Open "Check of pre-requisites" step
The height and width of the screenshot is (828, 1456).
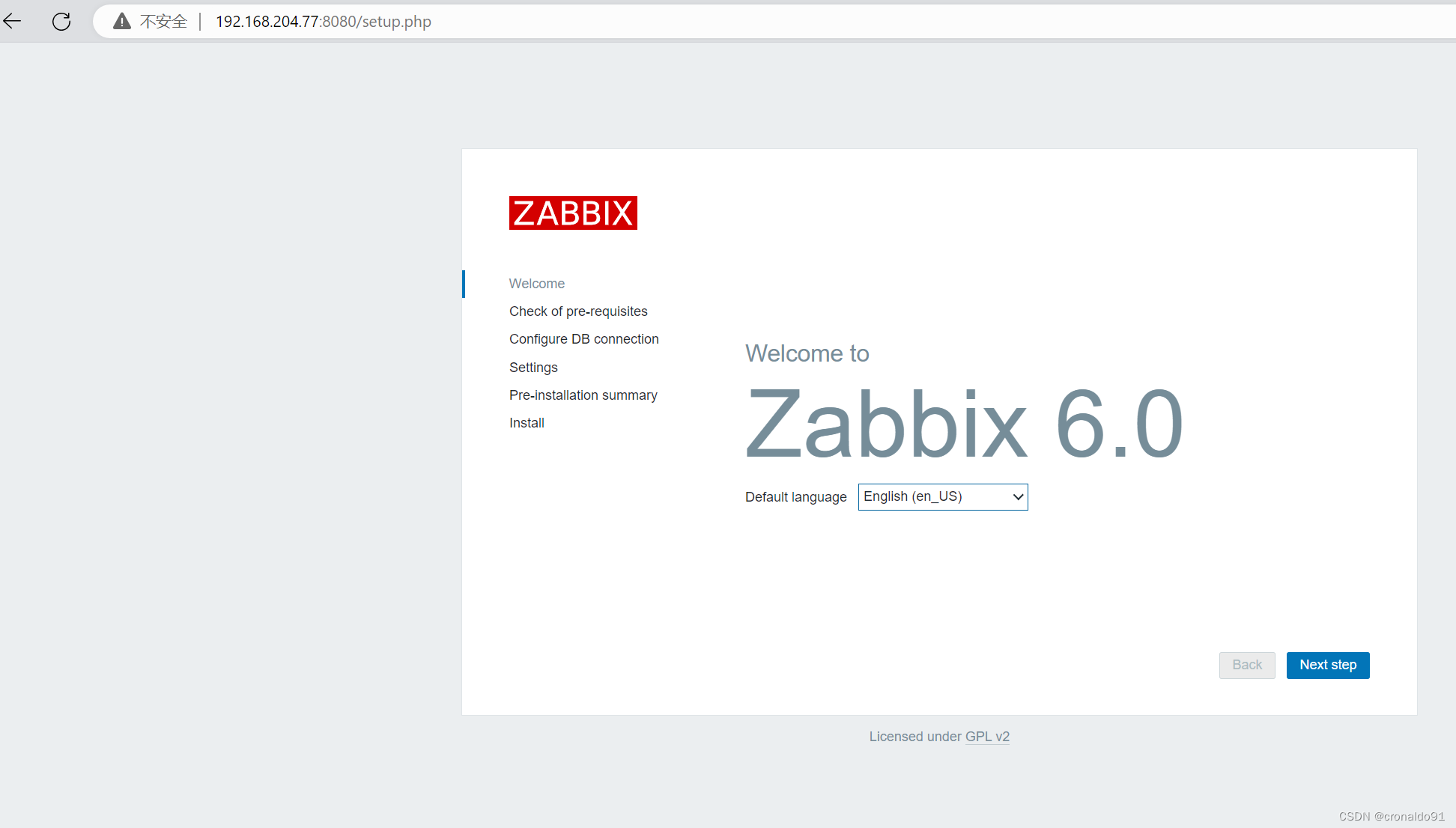point(578,311)
